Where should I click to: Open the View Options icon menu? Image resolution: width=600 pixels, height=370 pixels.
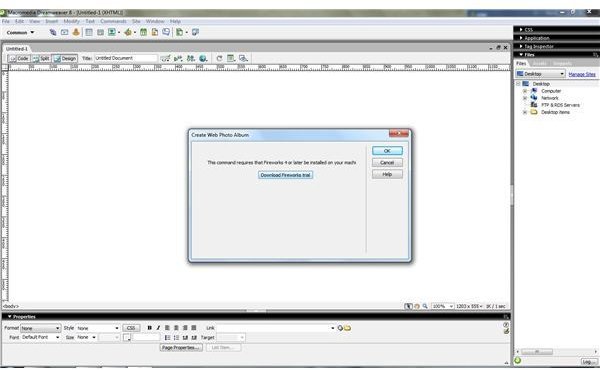point(231,58)
